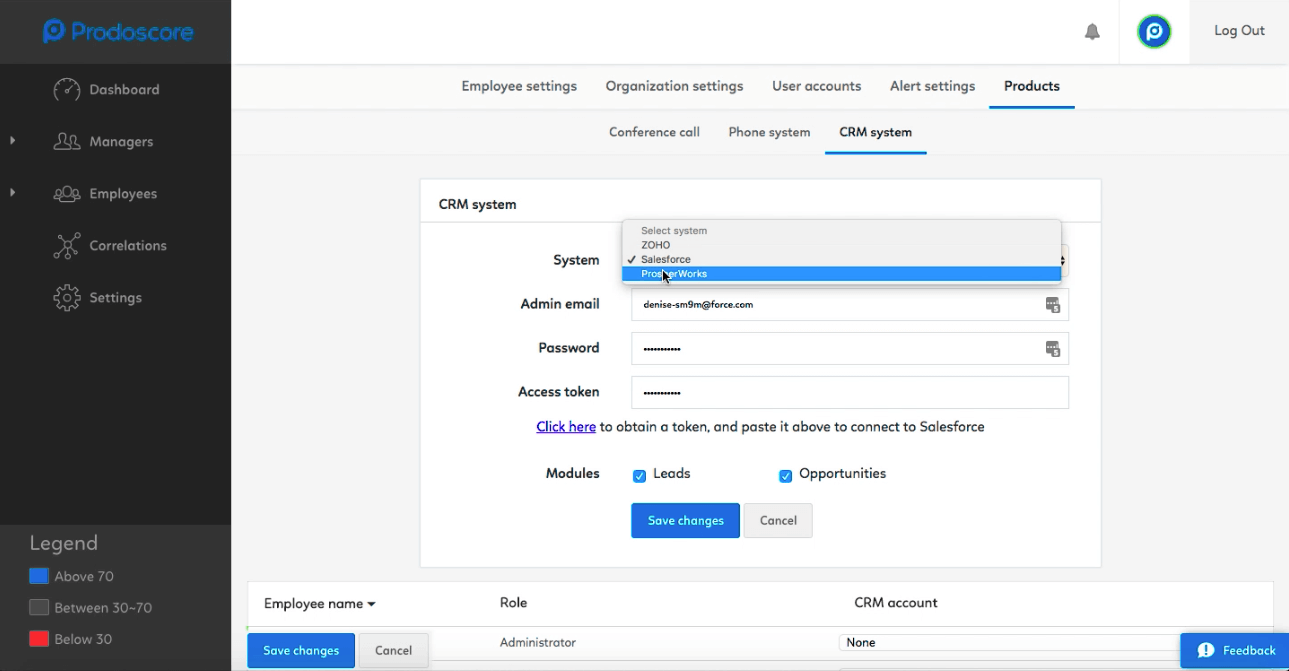Open Correlations in sidebar

(128, 246)
